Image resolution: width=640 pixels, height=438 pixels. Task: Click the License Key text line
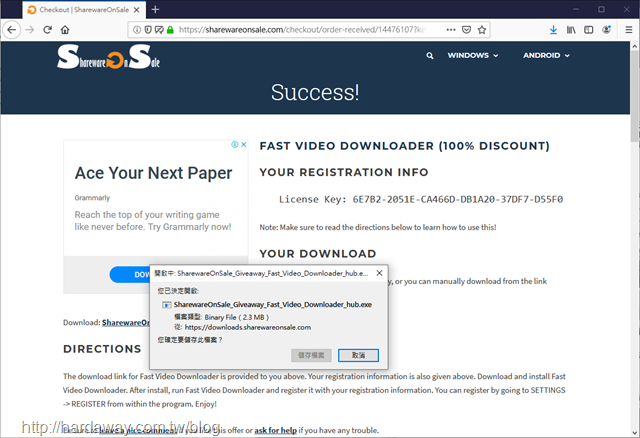[x=421, y=199]
